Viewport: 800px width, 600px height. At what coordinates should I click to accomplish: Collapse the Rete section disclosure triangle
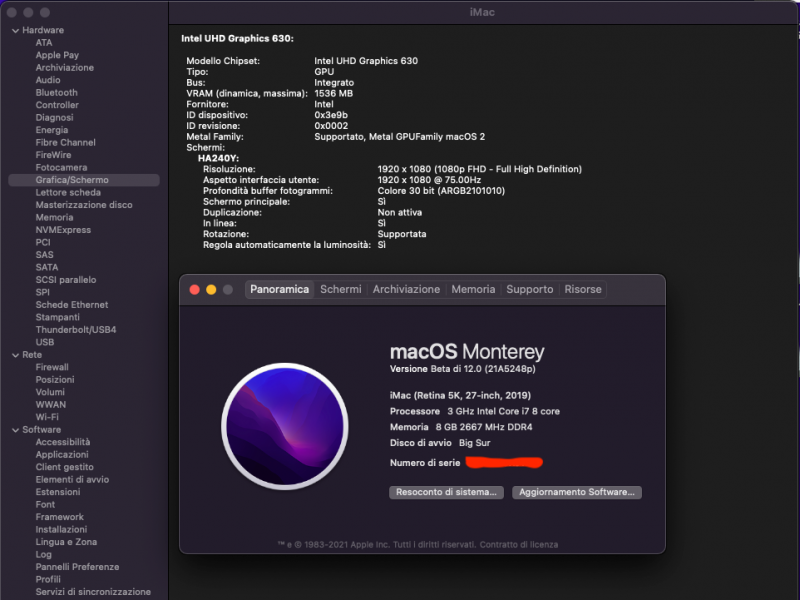click(x=14, y=355)
